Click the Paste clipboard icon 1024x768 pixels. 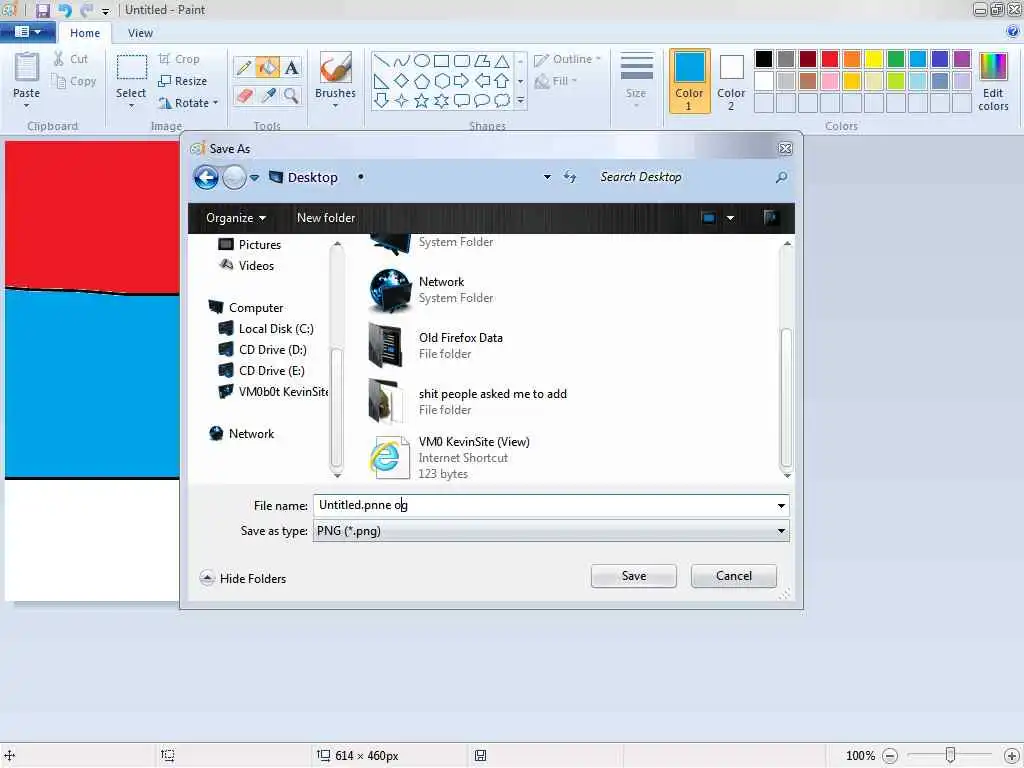(x=27, y=67)
